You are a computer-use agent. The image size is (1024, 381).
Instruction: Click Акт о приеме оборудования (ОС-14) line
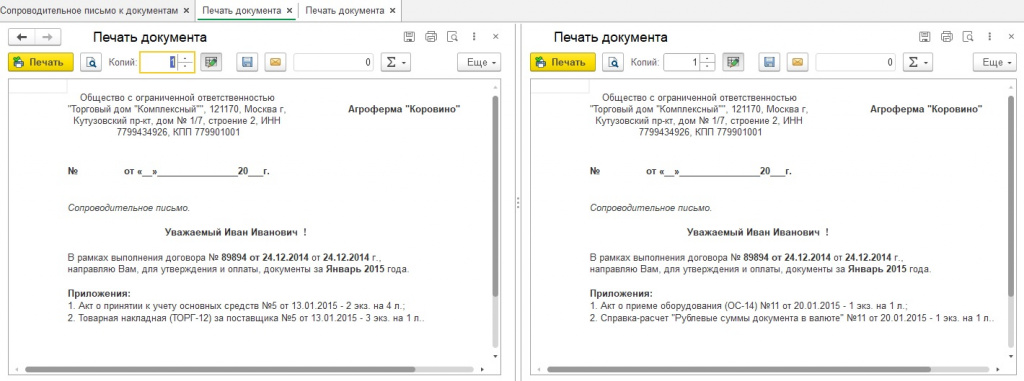(x=749, y=306)
